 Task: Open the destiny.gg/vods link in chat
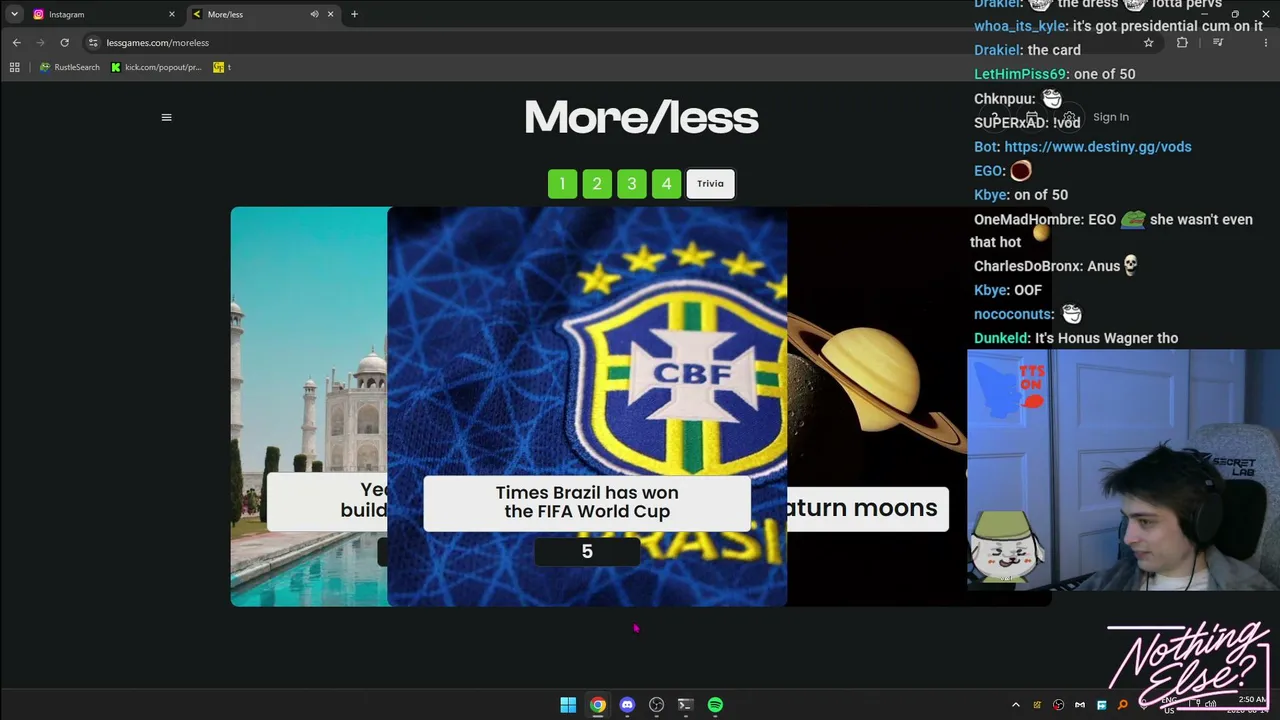pos(1098,147)
